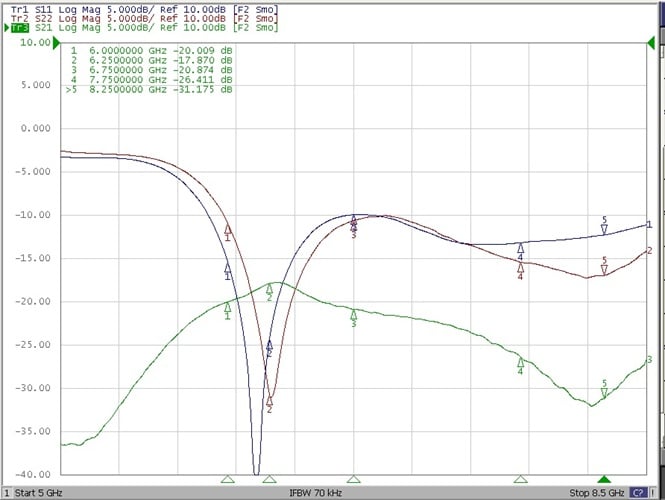
Task: Click the -35.00 Y-axis label
Action: click(x=33, y=431)
